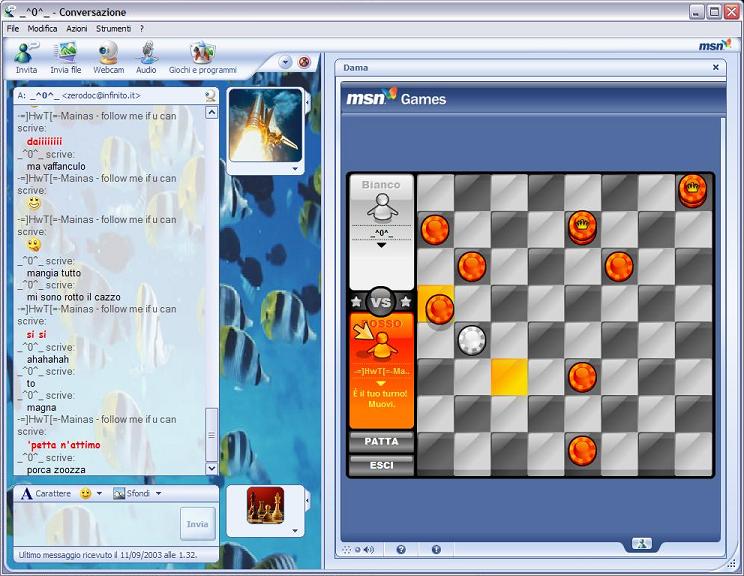Viewport: 744px width, 576px height.
Task: Click the Sfondi backgrounds button
Action: pos(131,493)
